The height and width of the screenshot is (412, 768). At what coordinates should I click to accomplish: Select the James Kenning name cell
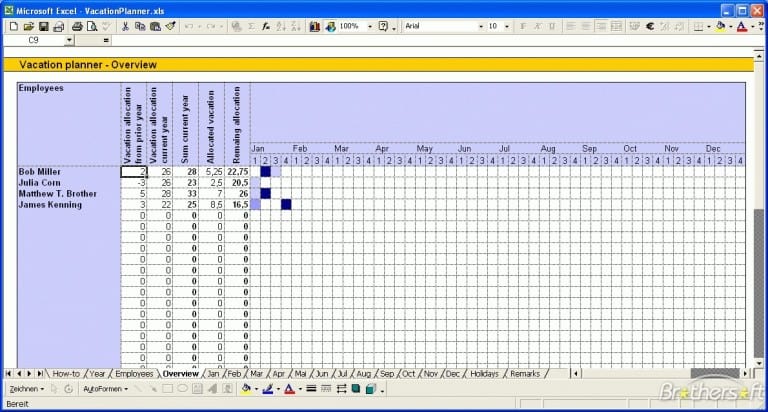tap(69, 205)
